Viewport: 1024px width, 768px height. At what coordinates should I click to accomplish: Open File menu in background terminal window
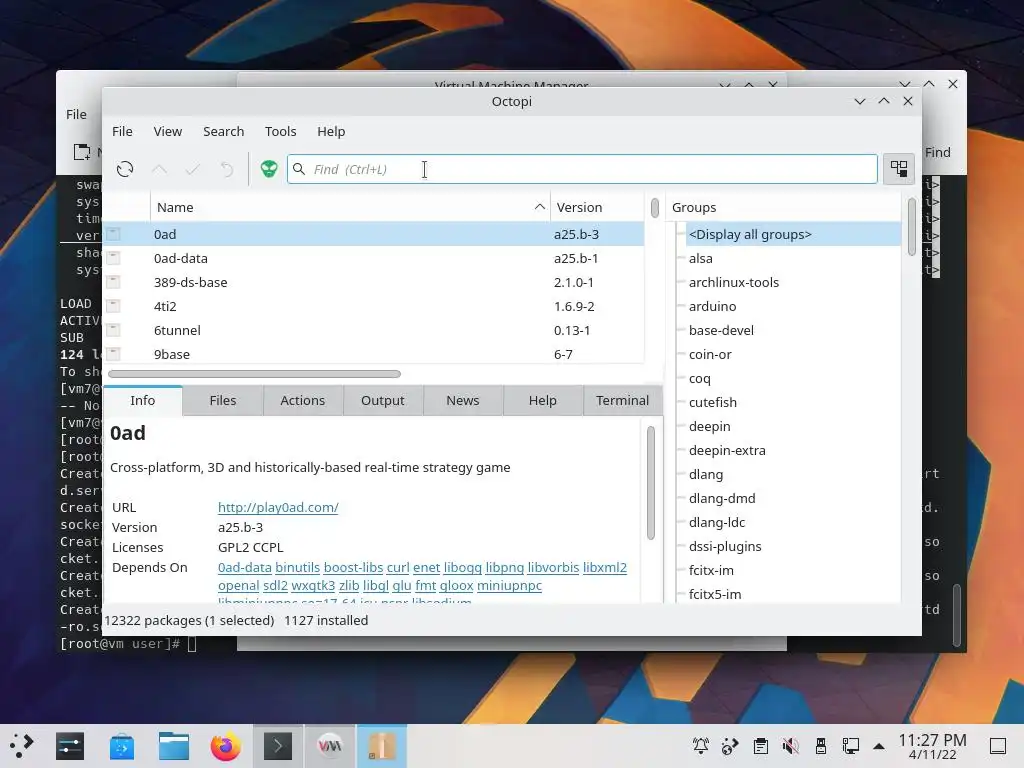pos(76,114)
